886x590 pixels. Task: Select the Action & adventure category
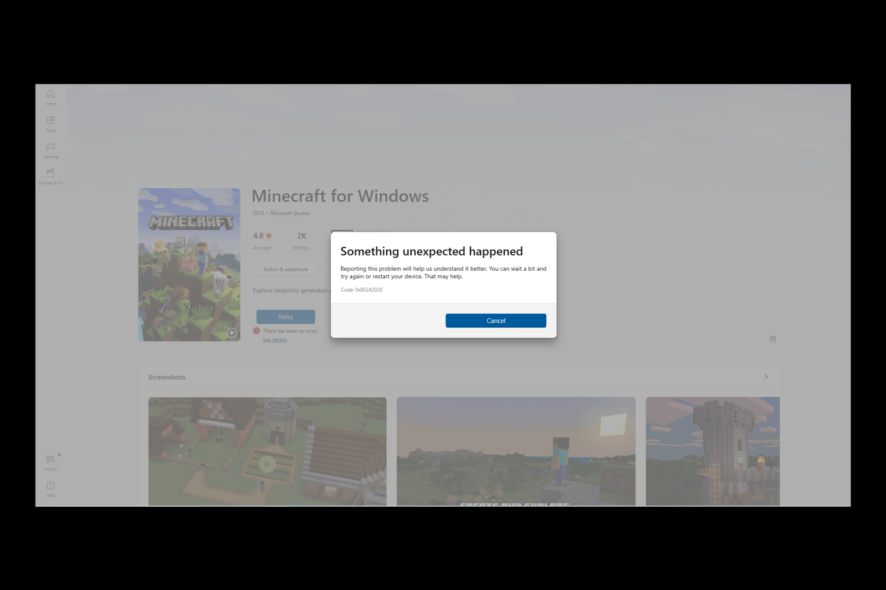coord(285,269)
